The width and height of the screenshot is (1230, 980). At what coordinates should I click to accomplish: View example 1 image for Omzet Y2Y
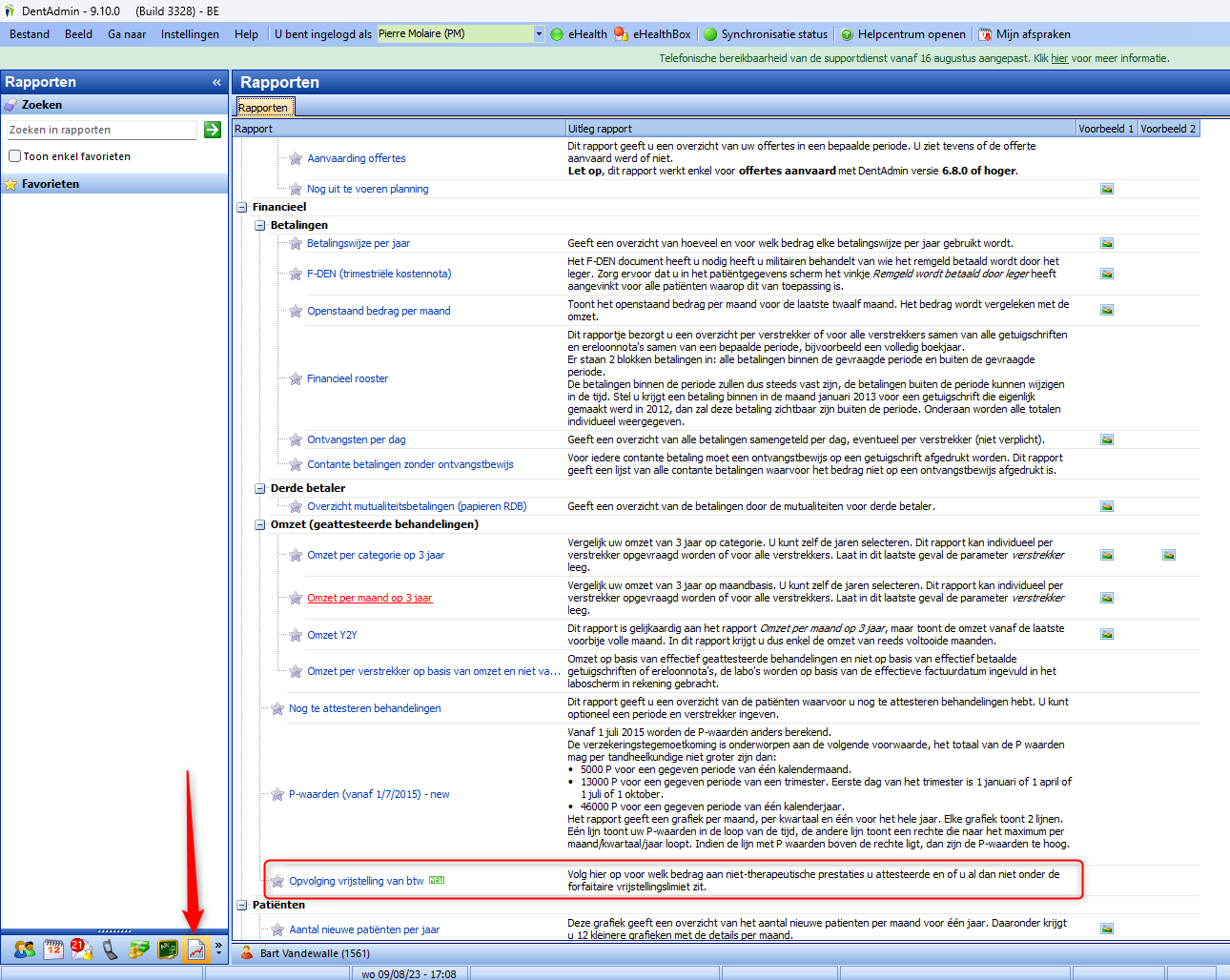coord(1107,634)
